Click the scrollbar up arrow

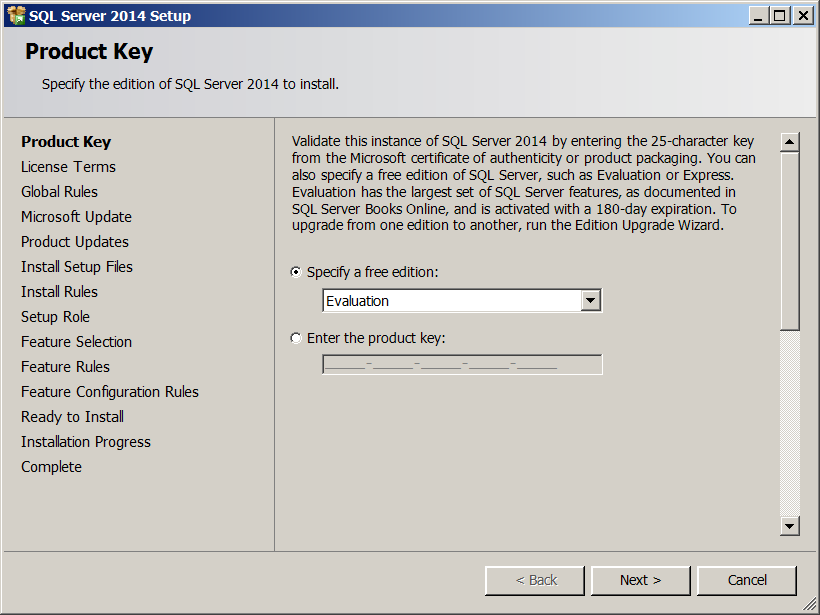pos(790,142)
